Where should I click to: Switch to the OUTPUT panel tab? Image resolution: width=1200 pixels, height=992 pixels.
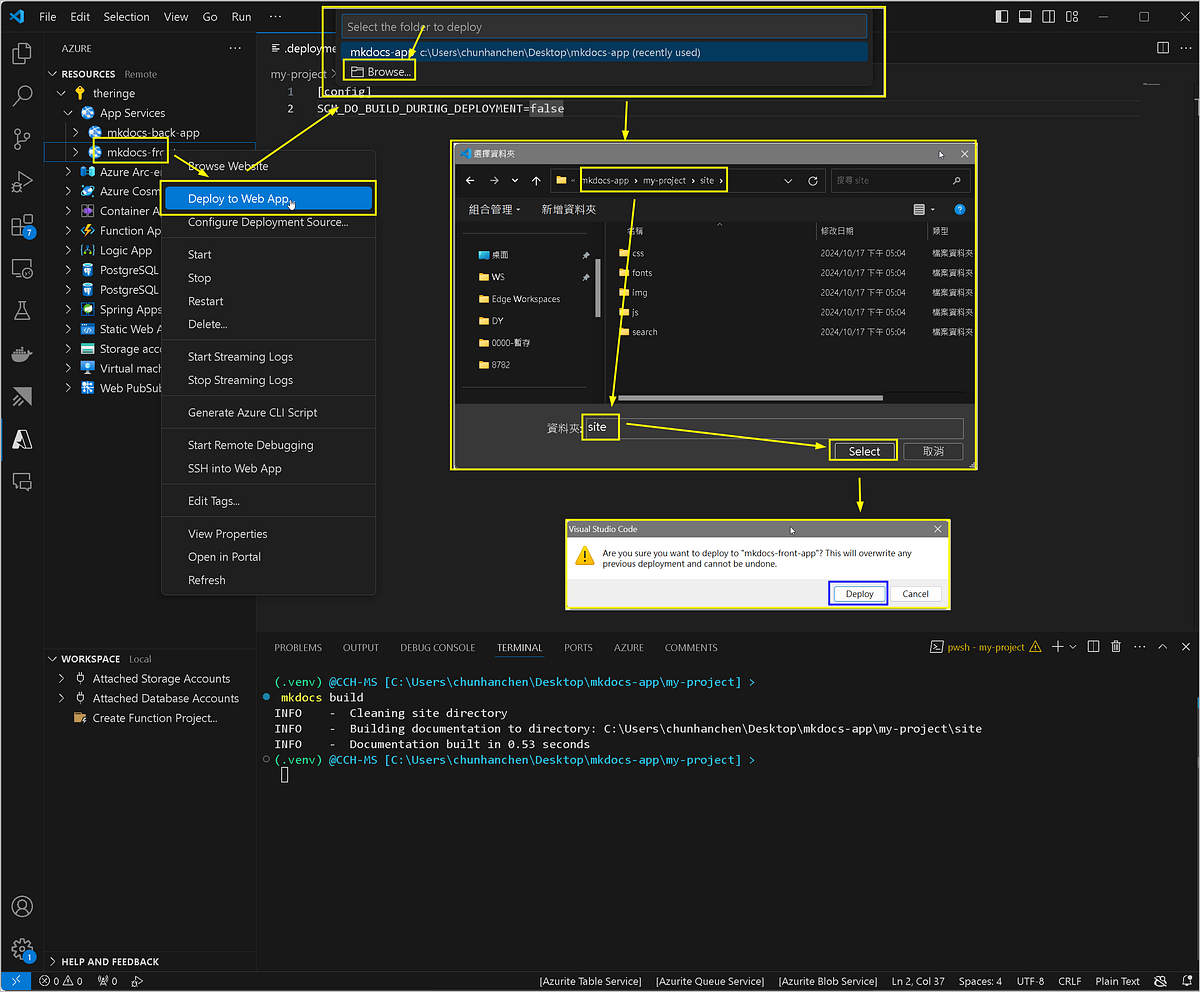[x=360, y=648]
